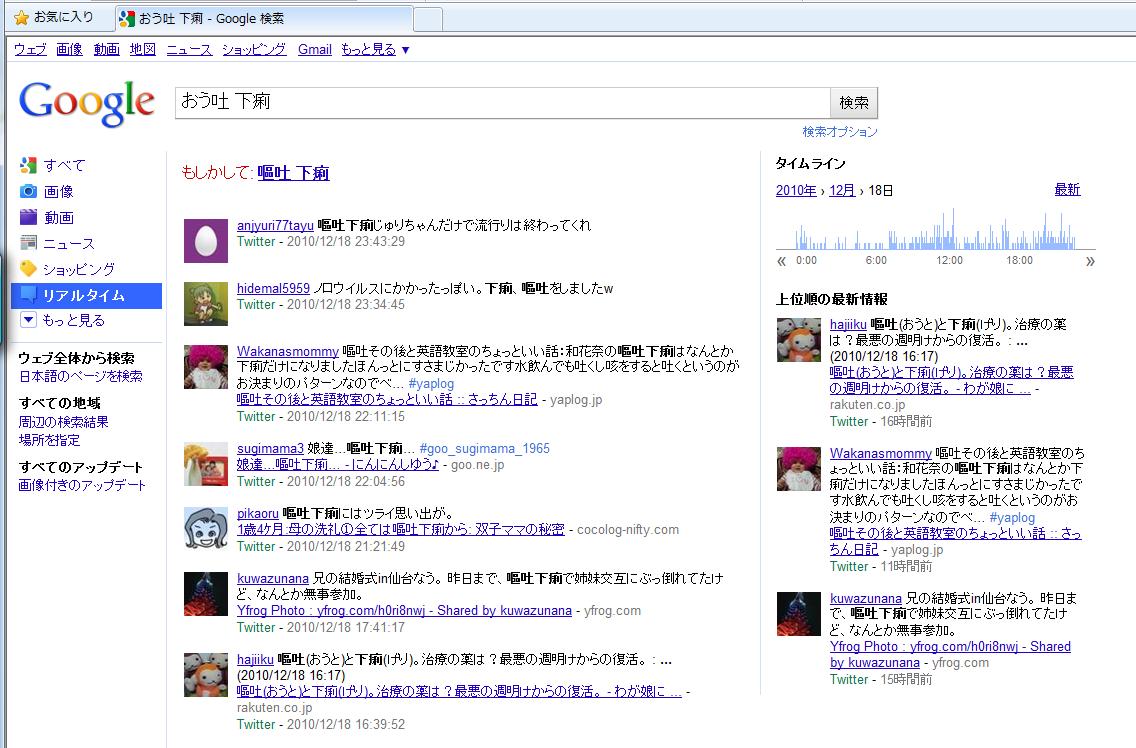Open hidemal5959 profile link
The width and height of the screenshot is (1136, 748).
tap(273, 288)
